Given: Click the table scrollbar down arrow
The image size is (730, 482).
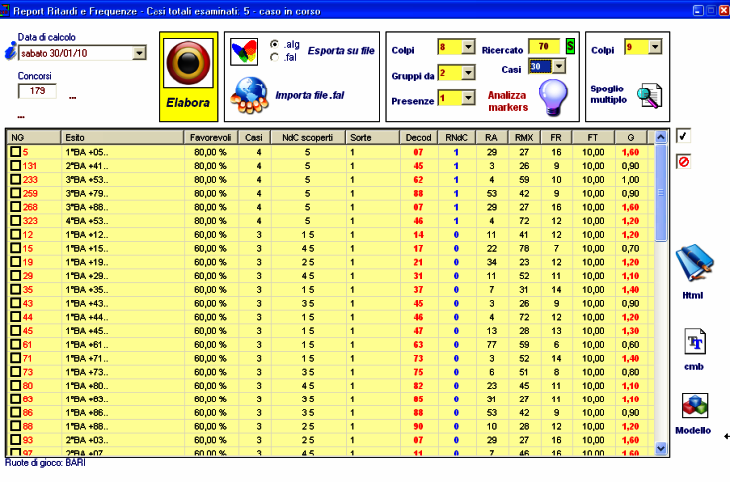Looking at the screenshot, I should (661, 448).
